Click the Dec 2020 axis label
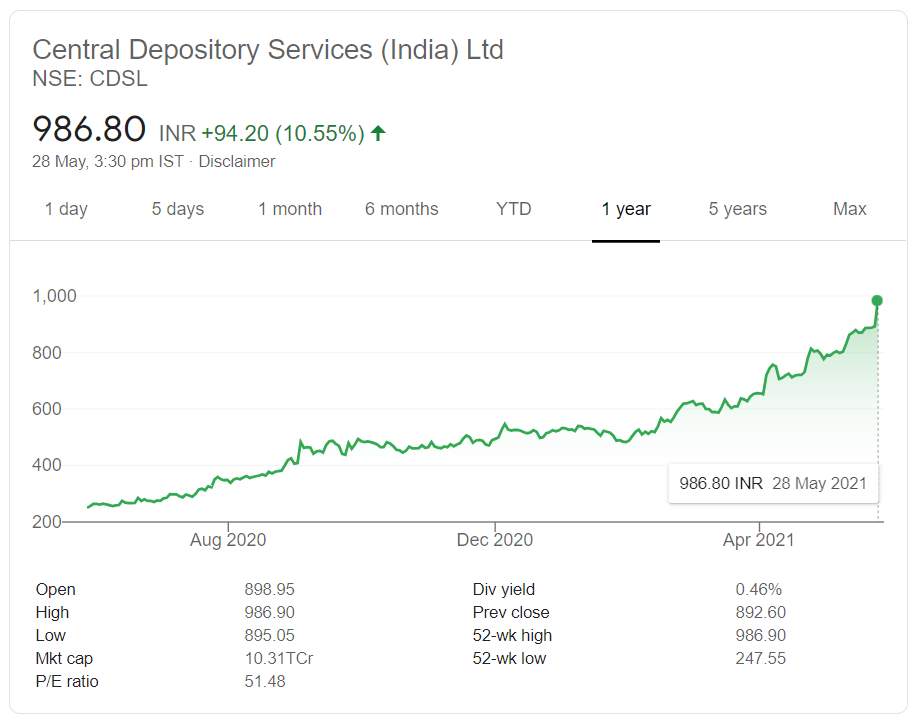This screenshot has height=728, width=919. tap(495, 540)
